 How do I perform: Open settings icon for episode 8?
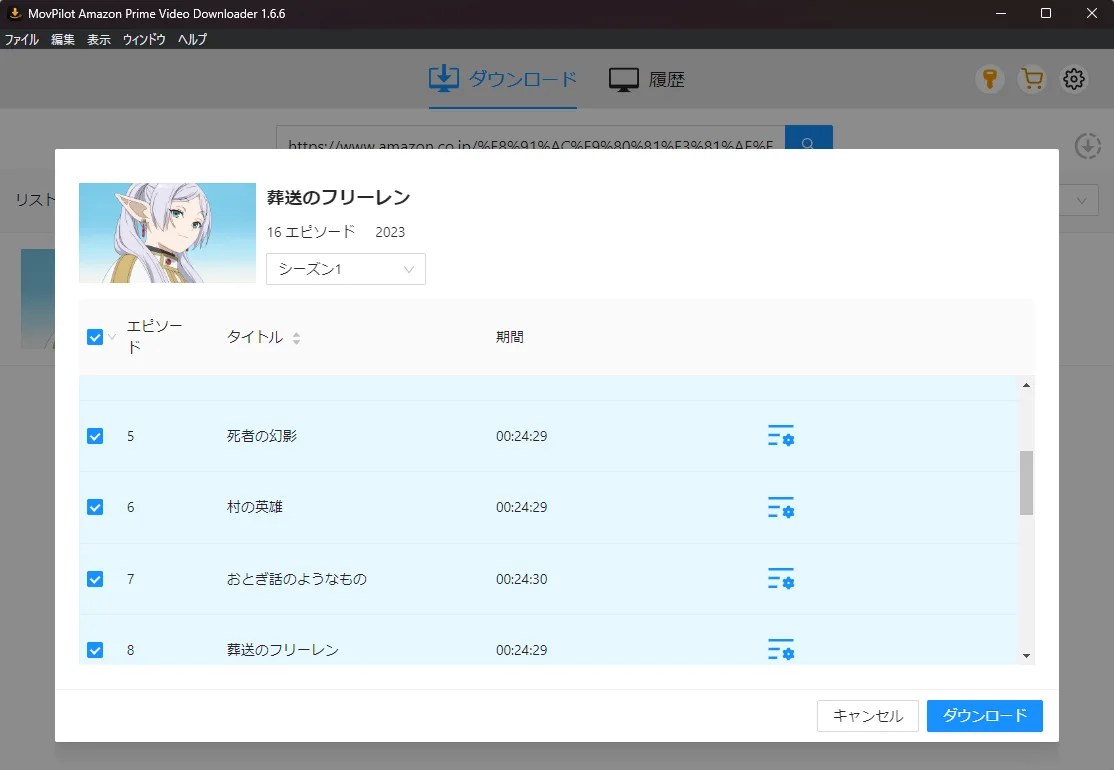tap(780, 649)
